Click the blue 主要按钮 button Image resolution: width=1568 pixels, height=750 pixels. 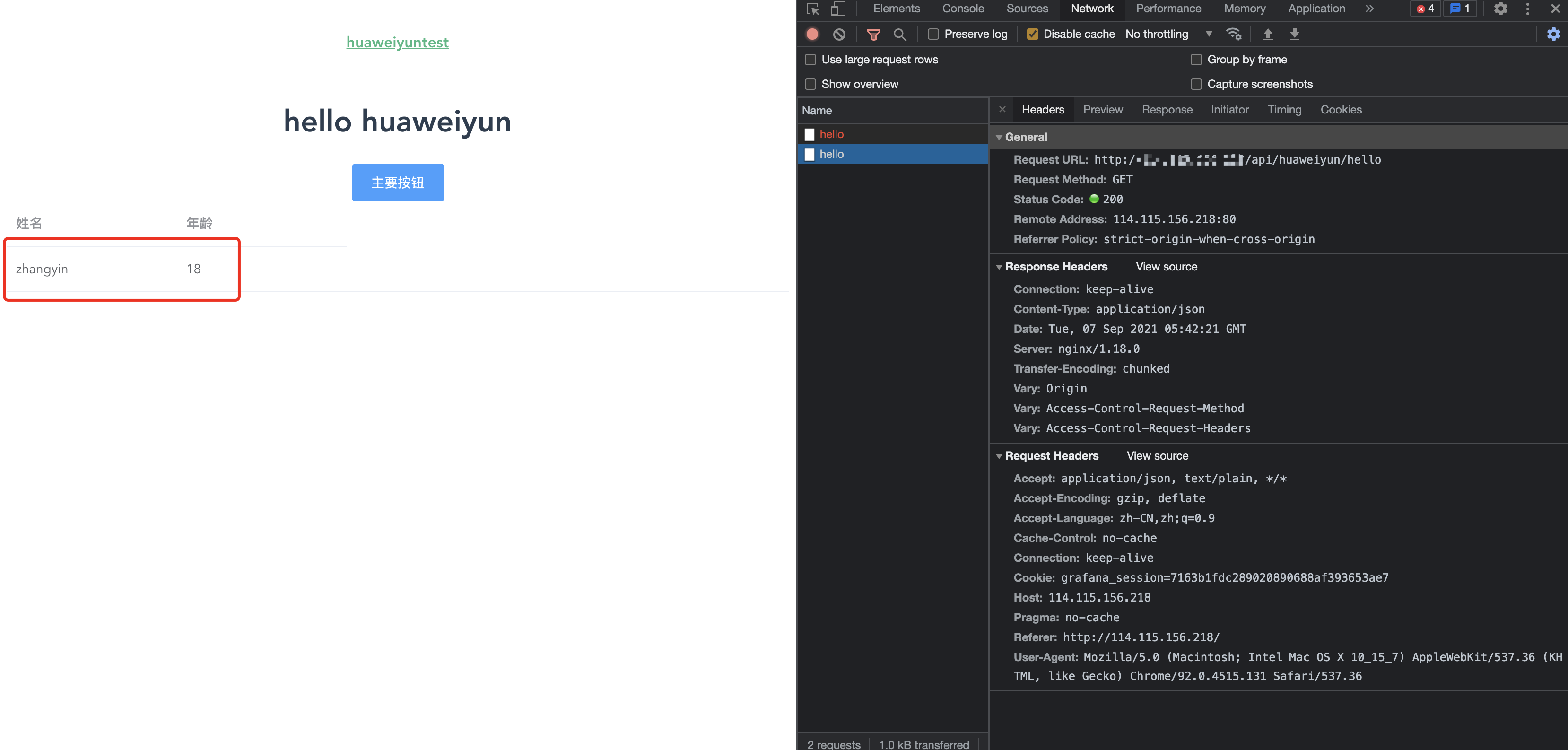[x=398, y=183]
